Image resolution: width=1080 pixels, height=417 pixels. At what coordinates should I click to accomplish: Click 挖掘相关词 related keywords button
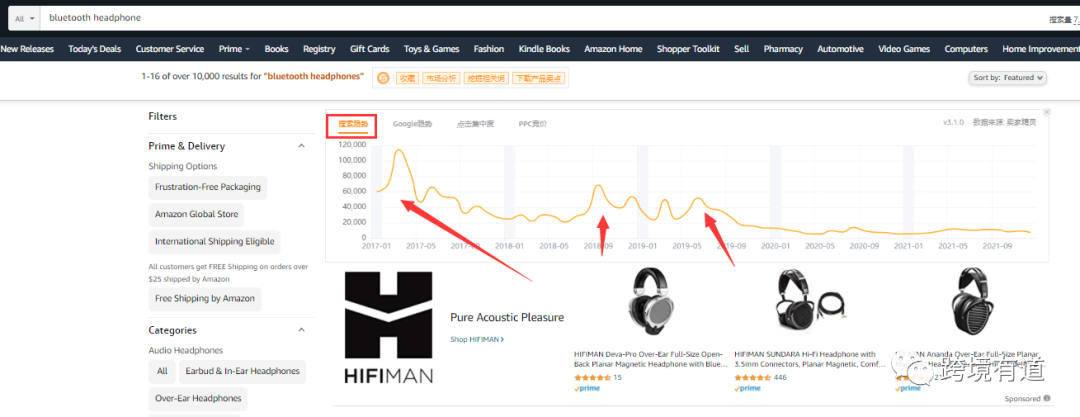486,79
